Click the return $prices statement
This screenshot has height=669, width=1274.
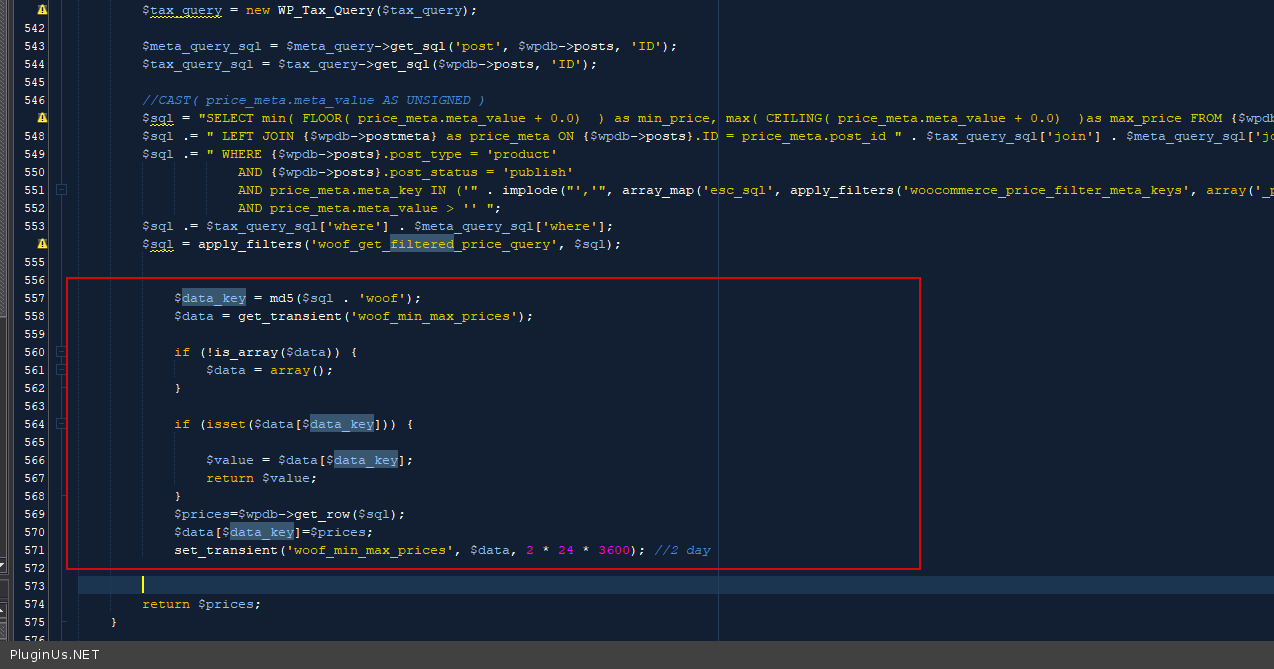(201, 604)
